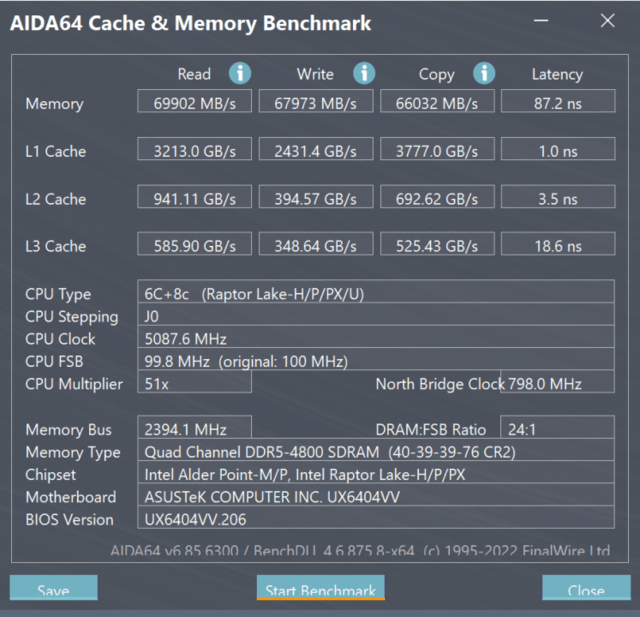This screenshot has width=640, height=617.
Task: Select the CPU Type field
Action: [x=376, y=293]
